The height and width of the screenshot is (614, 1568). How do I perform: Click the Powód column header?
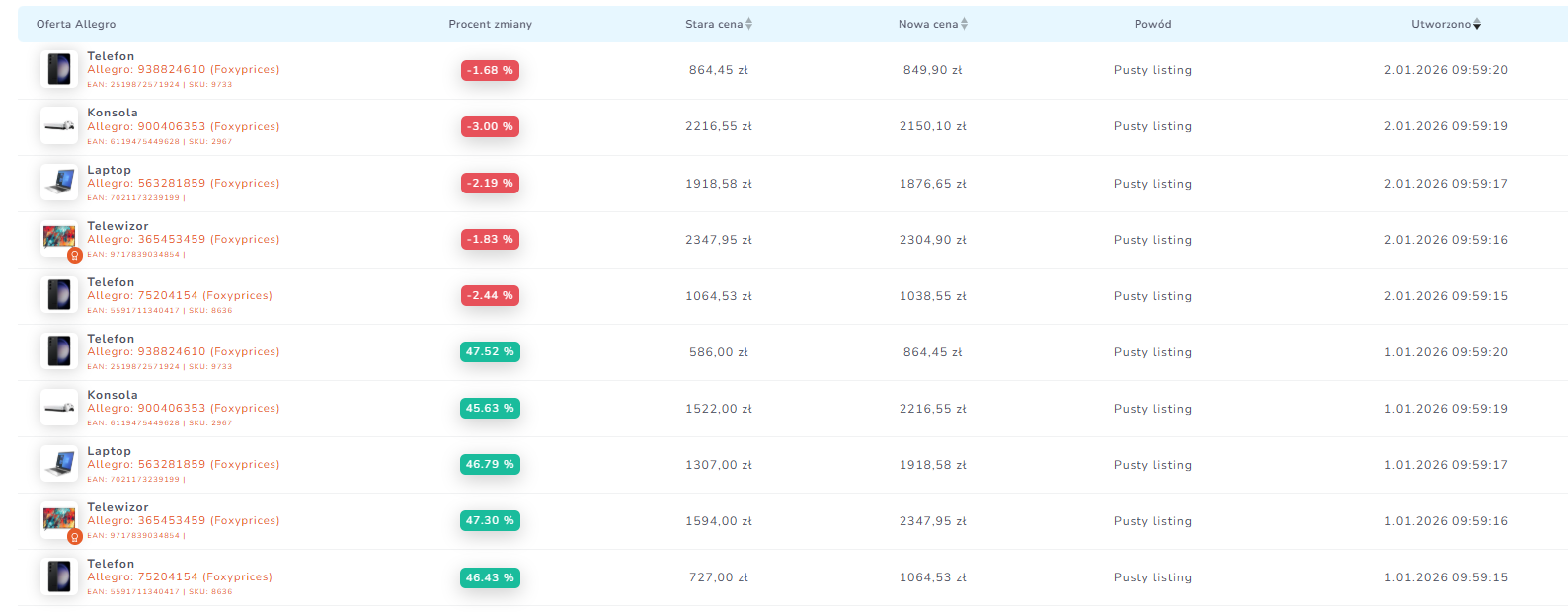(1152, 24)
